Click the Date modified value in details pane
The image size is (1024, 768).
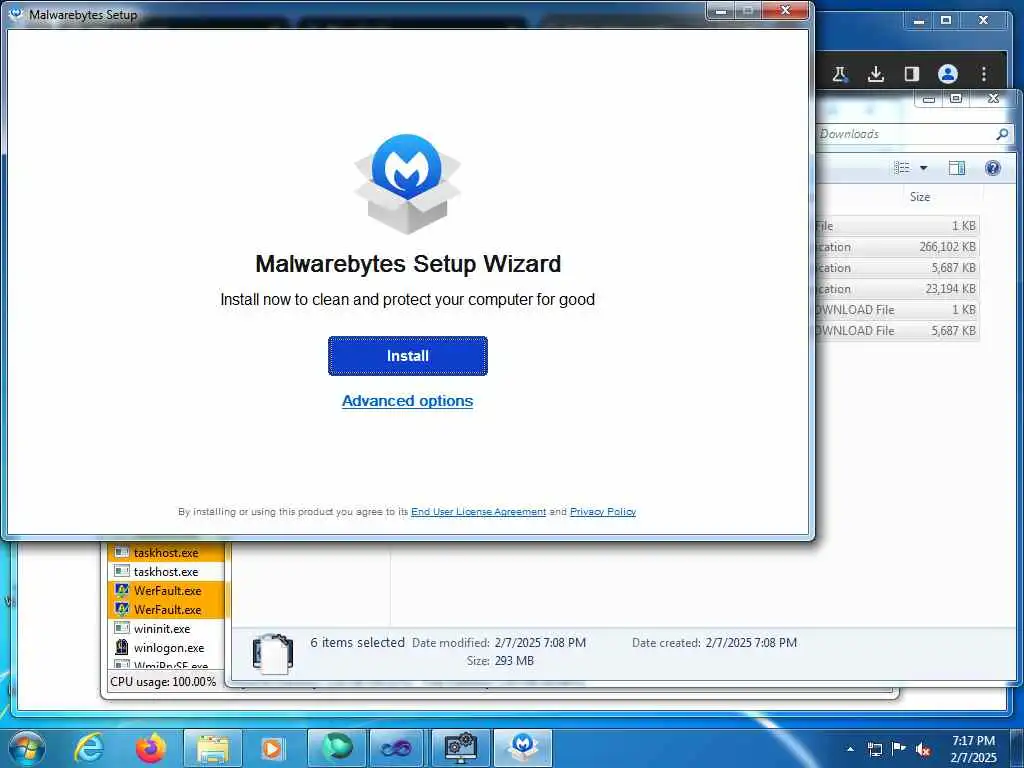pyautogui.click(x=540, y=643)
